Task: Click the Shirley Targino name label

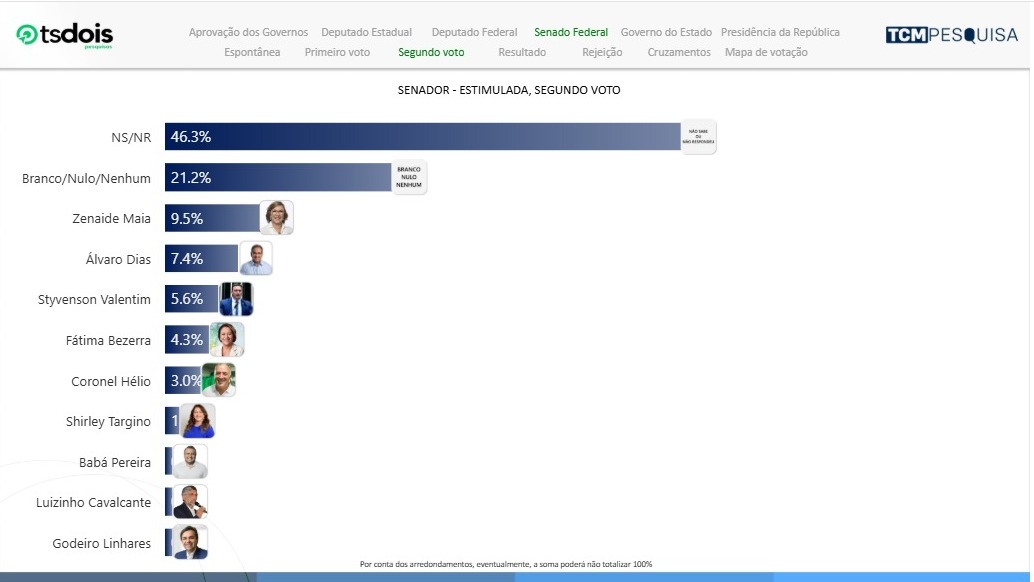Action: click(x=108, y=422)
